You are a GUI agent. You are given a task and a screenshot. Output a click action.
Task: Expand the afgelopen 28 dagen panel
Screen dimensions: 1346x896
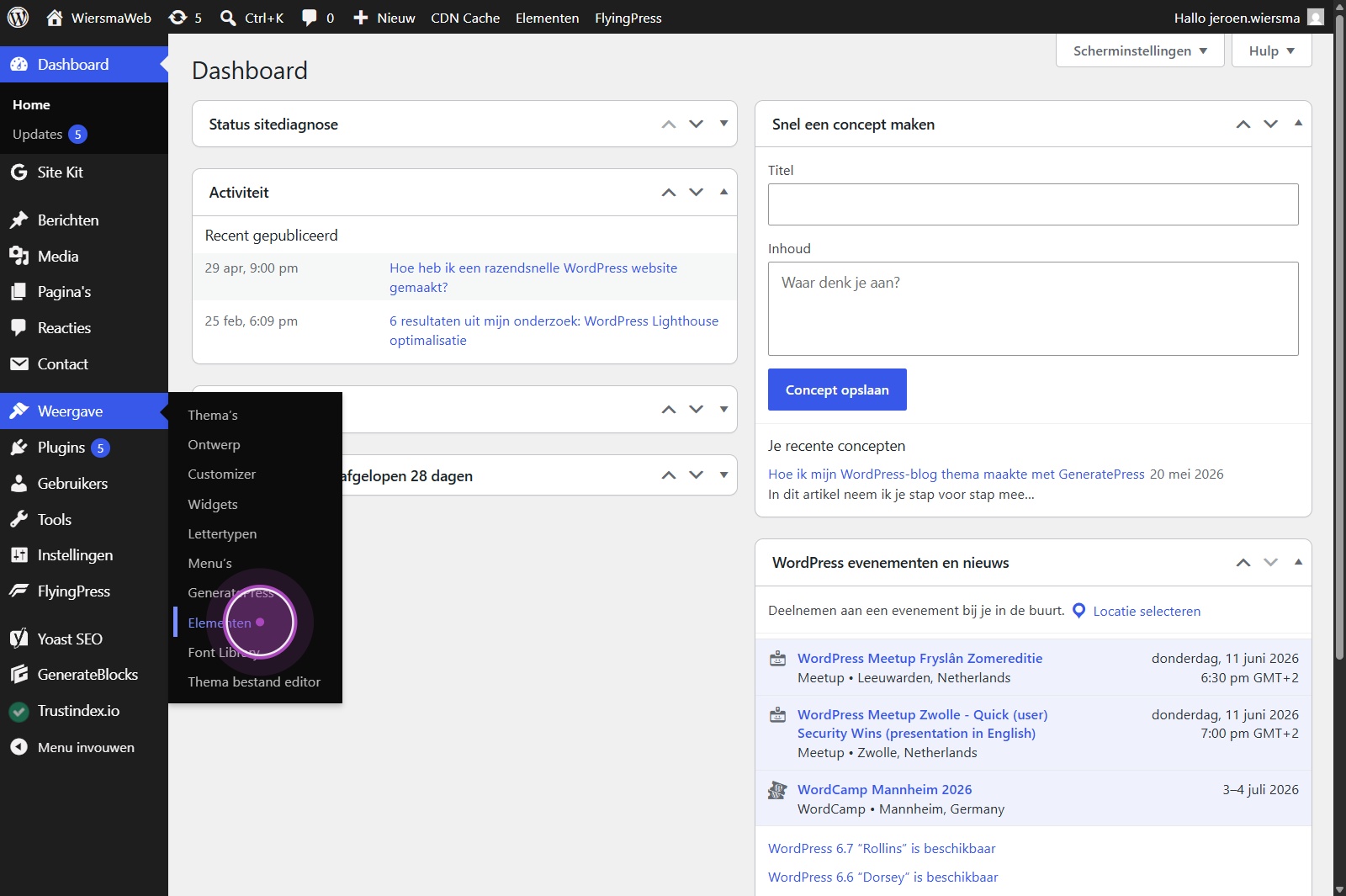(x=723, y=475)
